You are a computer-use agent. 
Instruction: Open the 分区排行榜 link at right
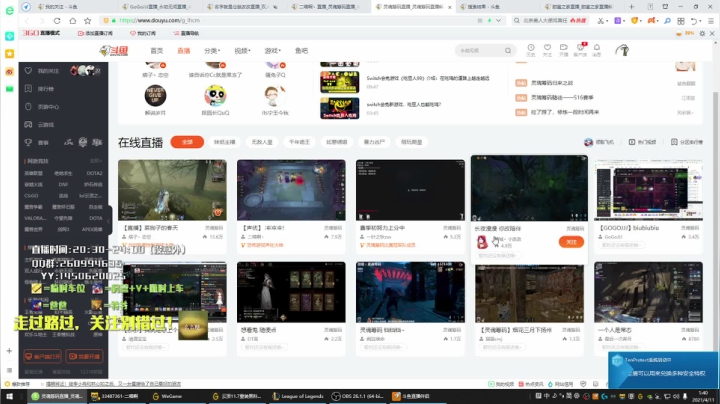point(686,142)
